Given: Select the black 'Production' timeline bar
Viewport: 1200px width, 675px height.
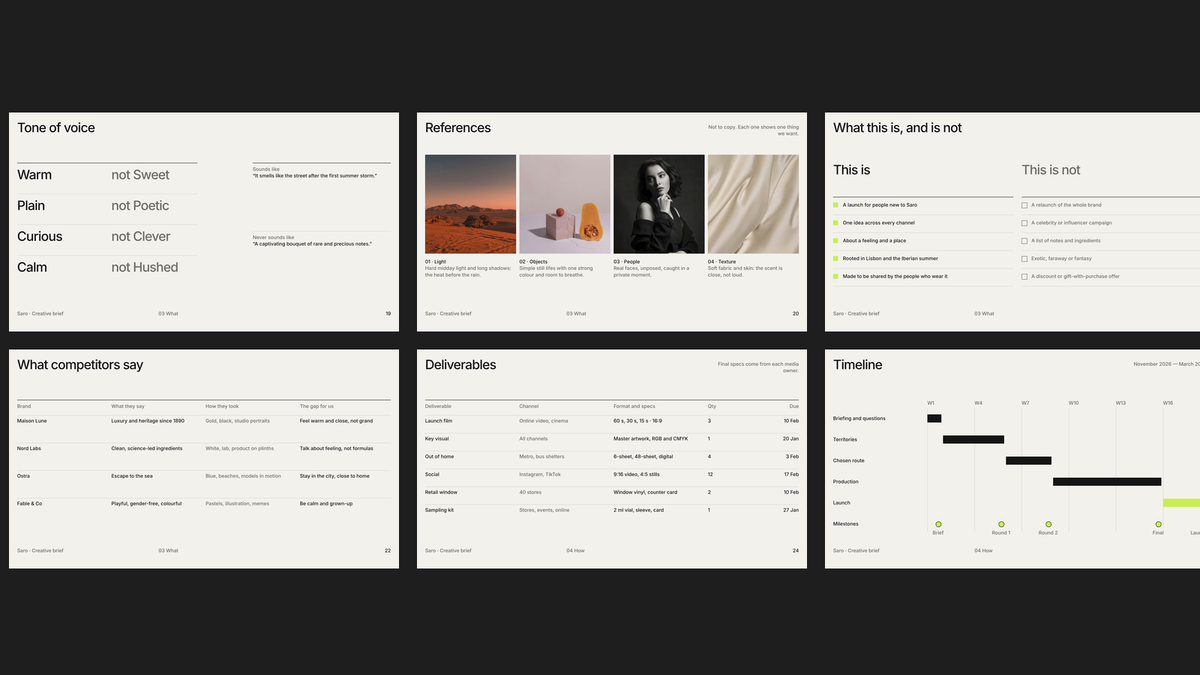Looking at the screenshot, I should (1107, 481).
